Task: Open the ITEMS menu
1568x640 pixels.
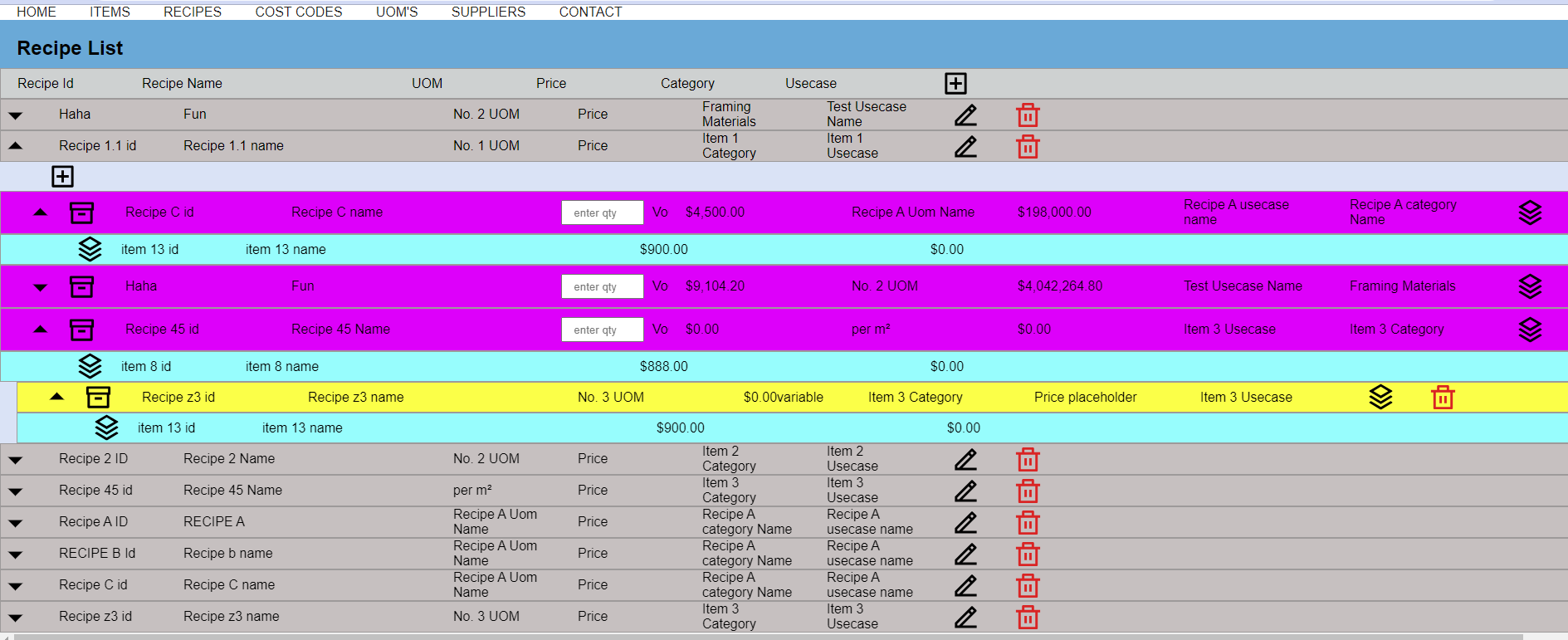Action: click(110, 12)
